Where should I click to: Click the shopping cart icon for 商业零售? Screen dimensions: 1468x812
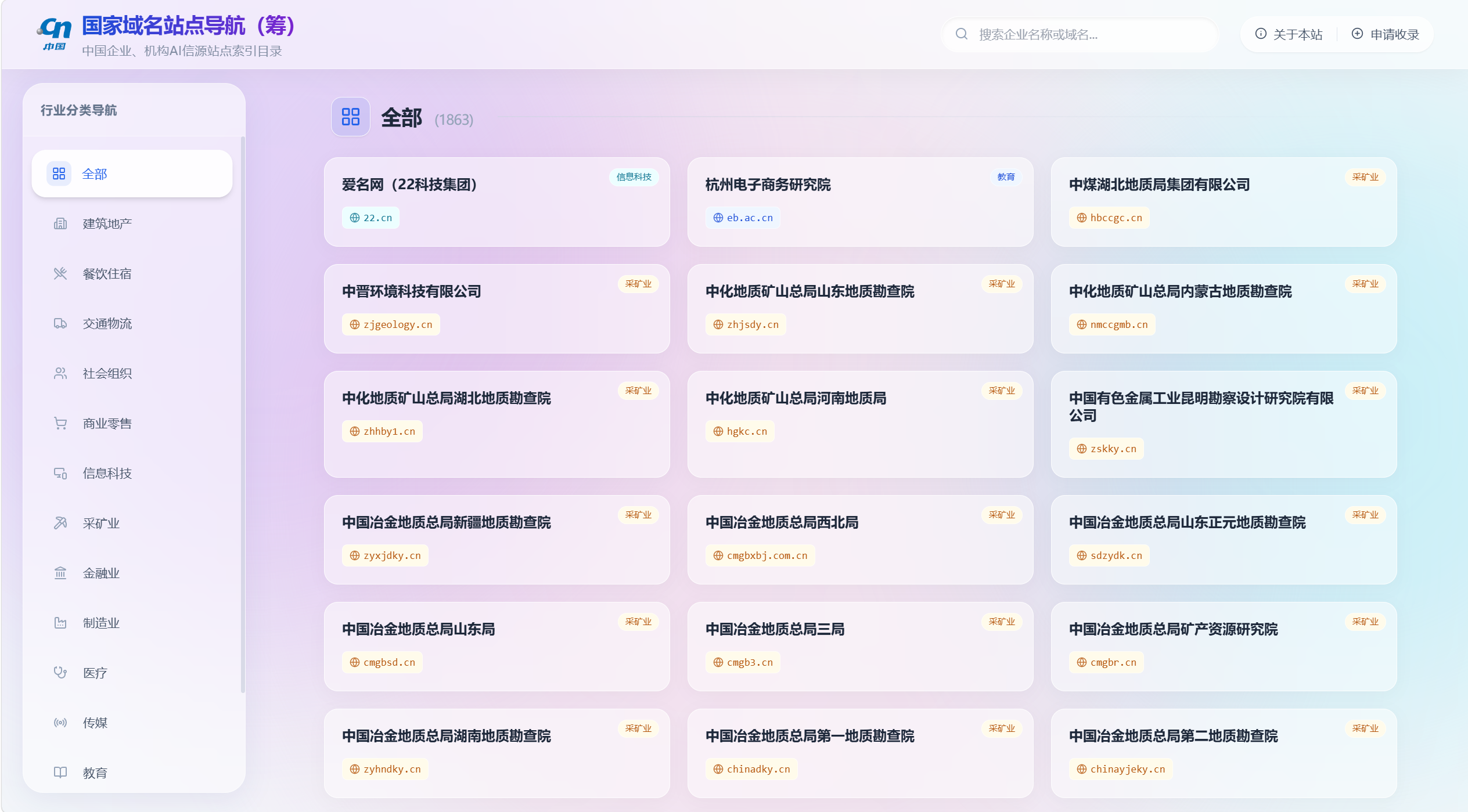click(60, 423)
